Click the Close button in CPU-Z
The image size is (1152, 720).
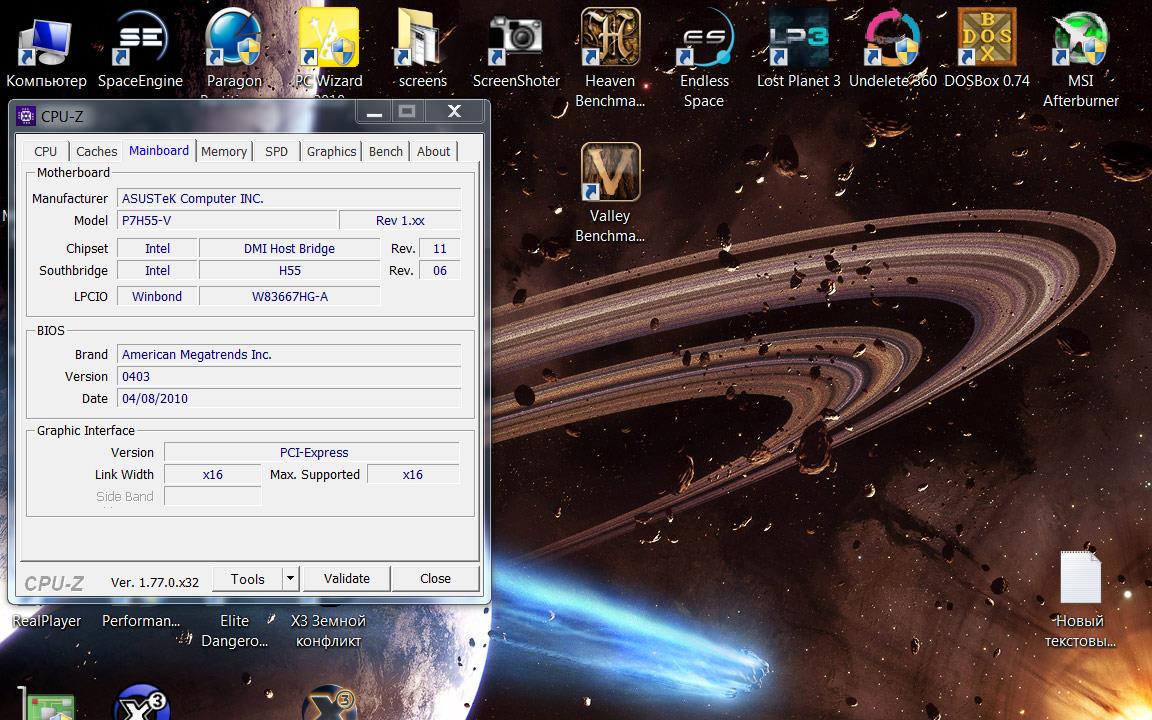click(435, 579)
